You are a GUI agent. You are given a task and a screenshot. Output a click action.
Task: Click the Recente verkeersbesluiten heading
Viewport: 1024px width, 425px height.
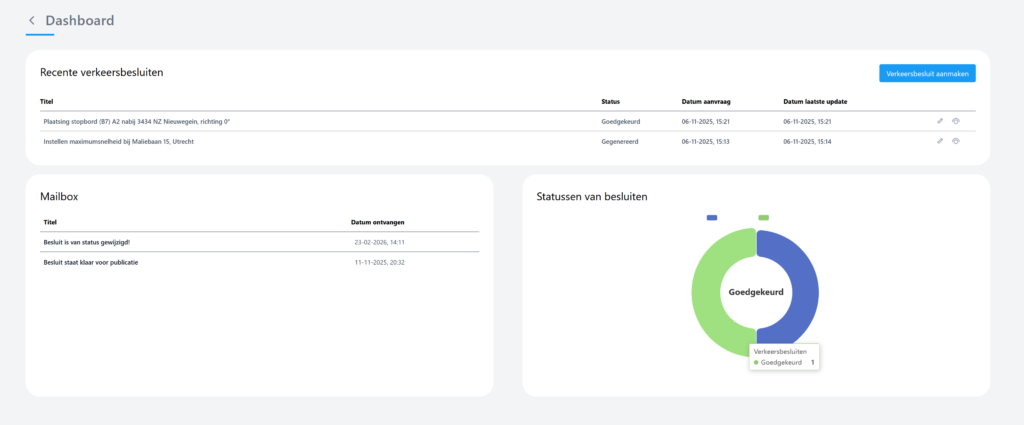click(x=101, y=72)
